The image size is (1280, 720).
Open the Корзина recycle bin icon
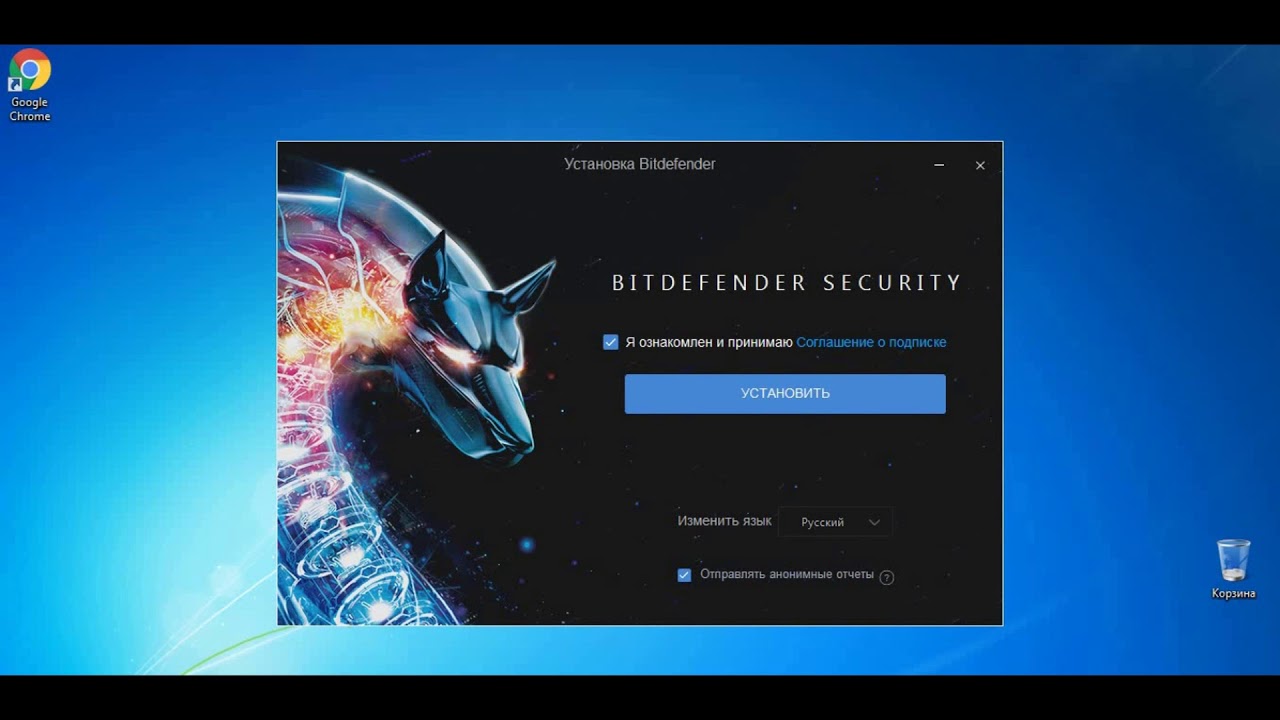1233,569
